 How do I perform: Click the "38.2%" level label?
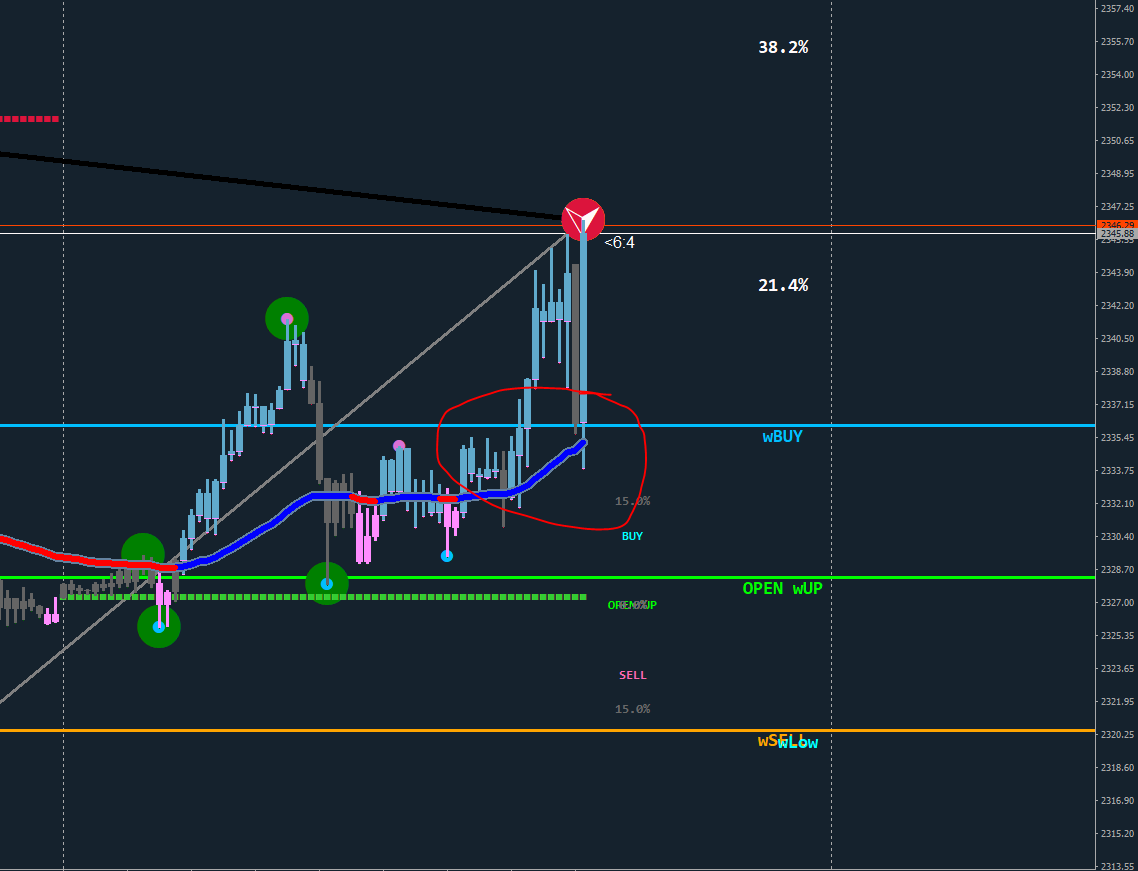click(x=783, y=47)
